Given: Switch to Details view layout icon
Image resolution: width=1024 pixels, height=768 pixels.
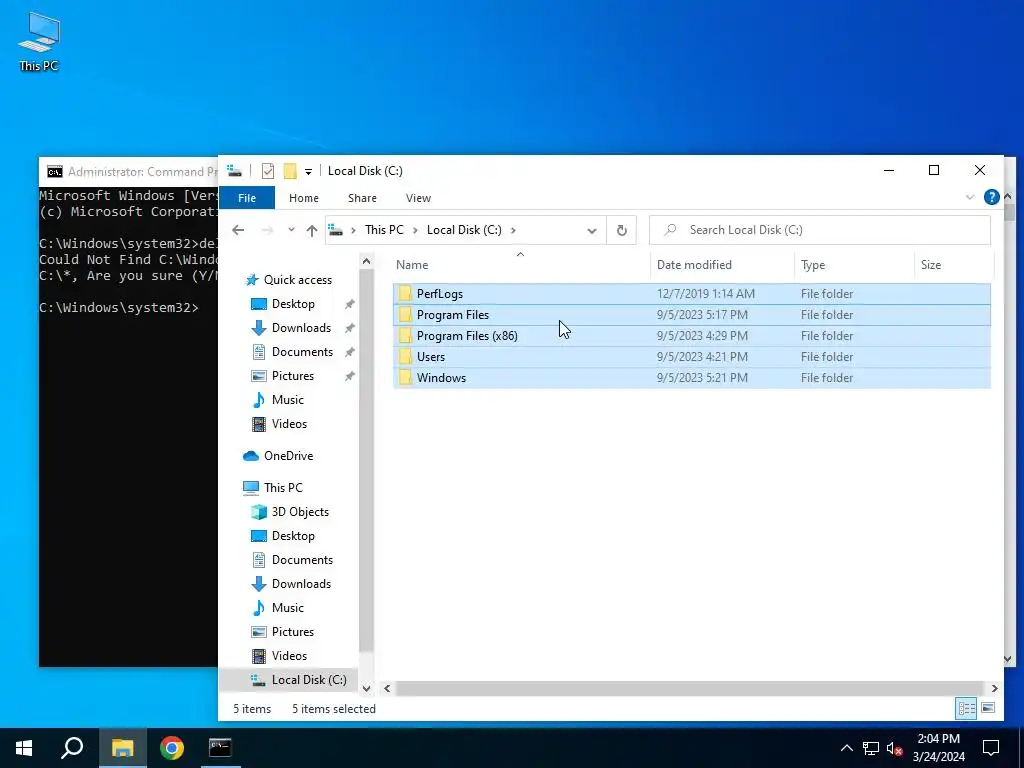Looking at the screenshot, I should click(967, 709).
